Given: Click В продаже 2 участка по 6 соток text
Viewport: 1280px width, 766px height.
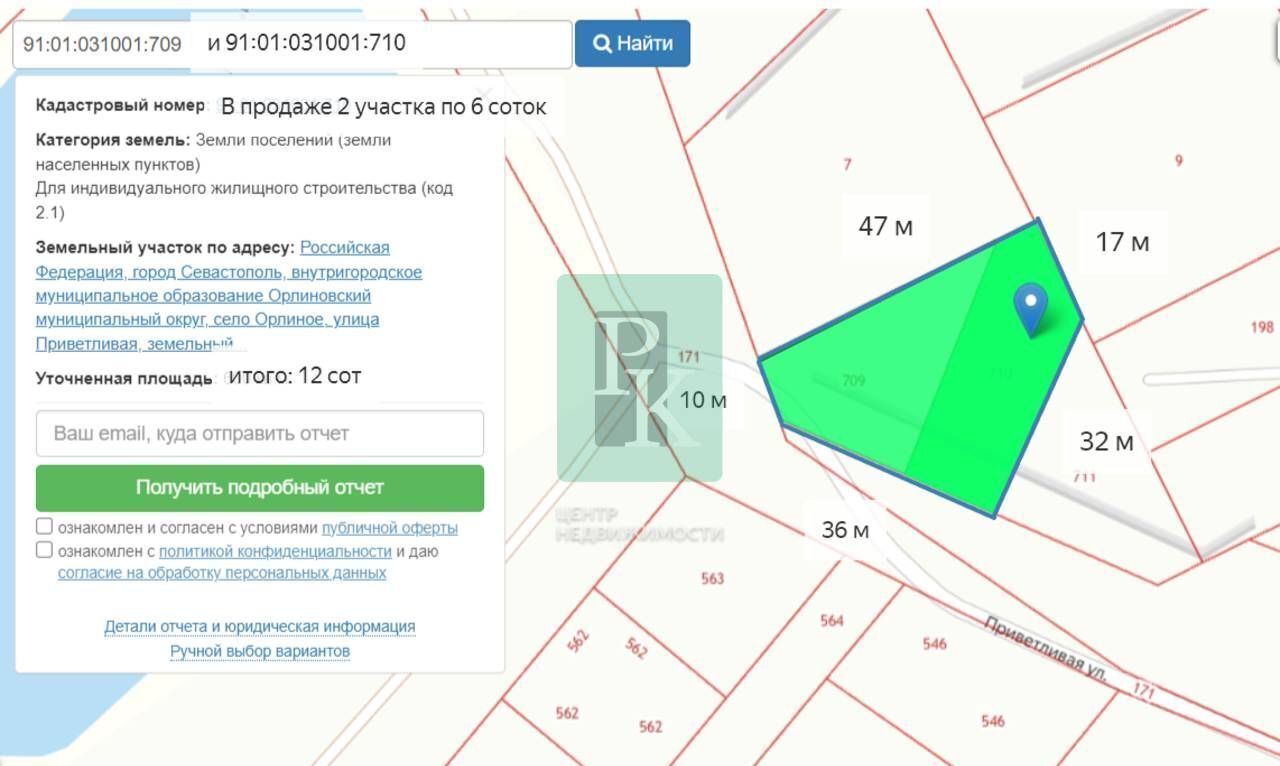Looking at the screenshot, I should [384, 107].
